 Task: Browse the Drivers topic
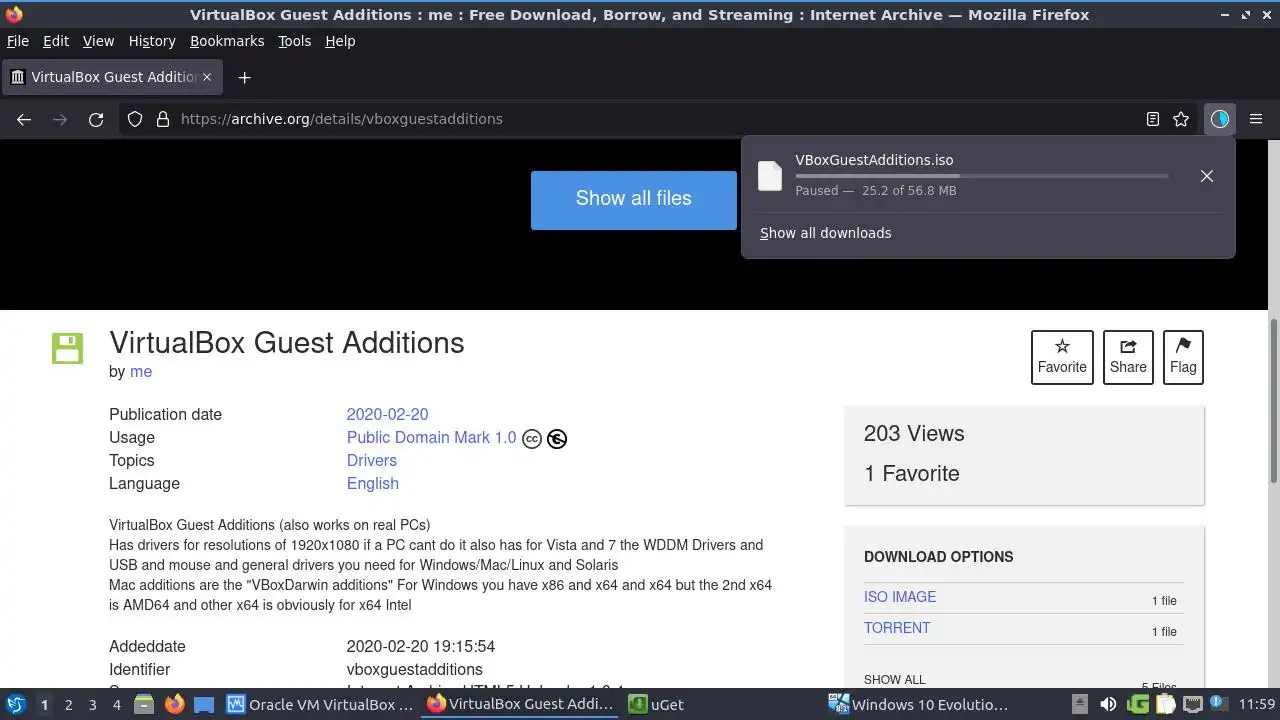coord(372,460)
